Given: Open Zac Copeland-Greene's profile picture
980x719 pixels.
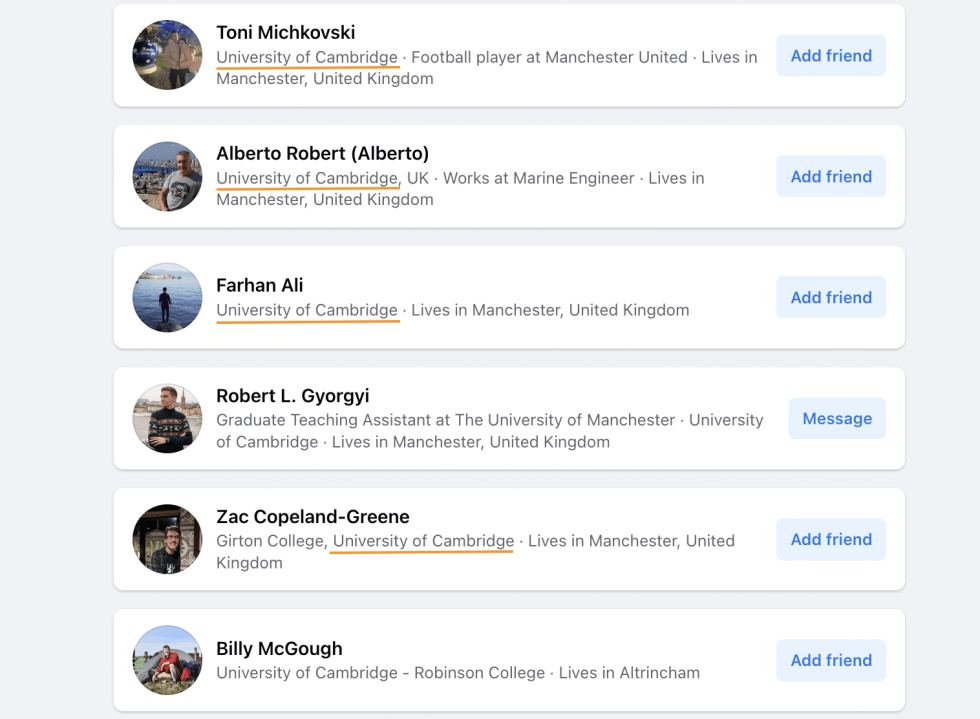Looking at the screenshot, I should [167, 539].
